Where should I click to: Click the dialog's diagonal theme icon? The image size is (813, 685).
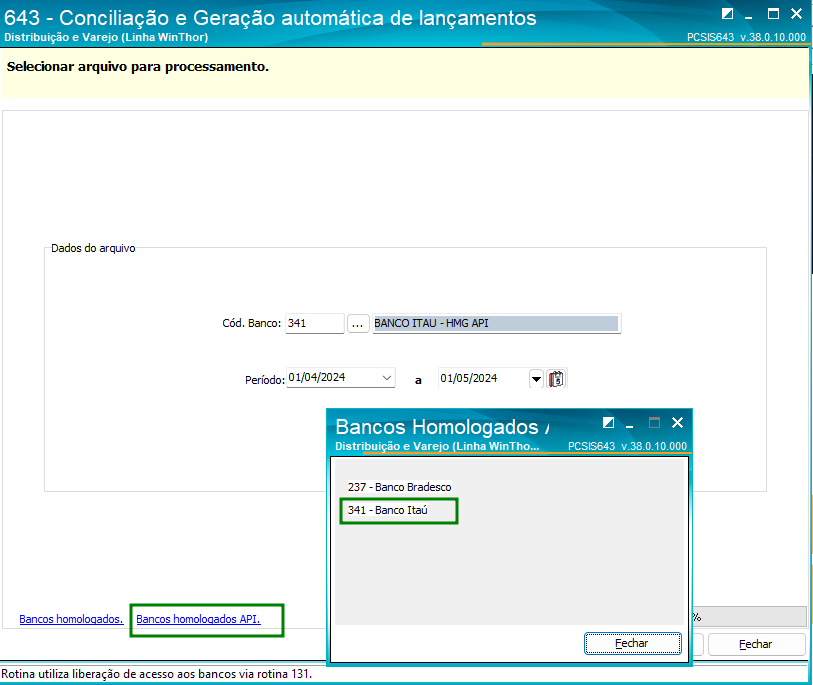[x=609, y=423]
